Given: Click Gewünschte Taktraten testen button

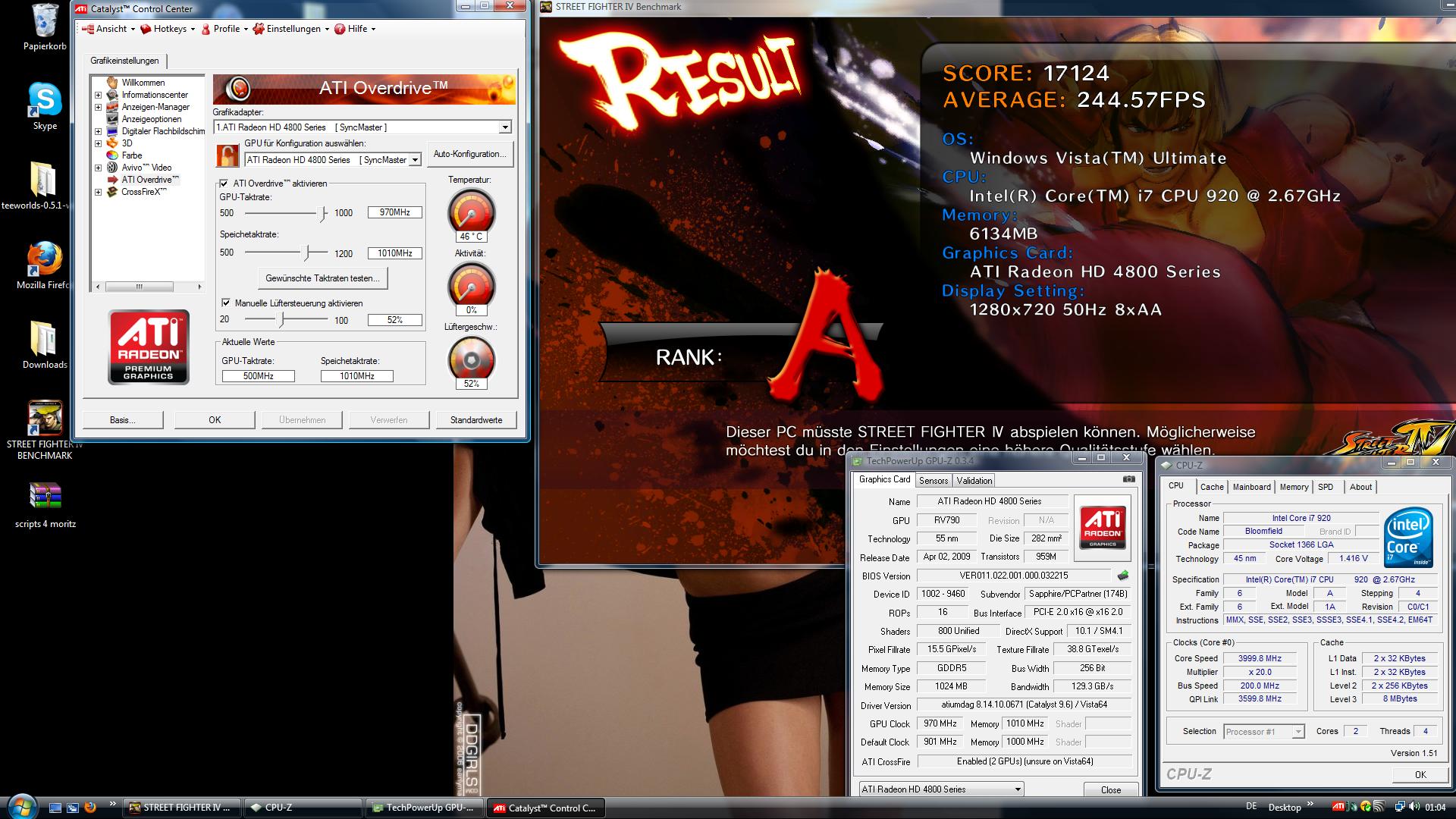Looking at the screenshot, I should (x=323, y=278).
